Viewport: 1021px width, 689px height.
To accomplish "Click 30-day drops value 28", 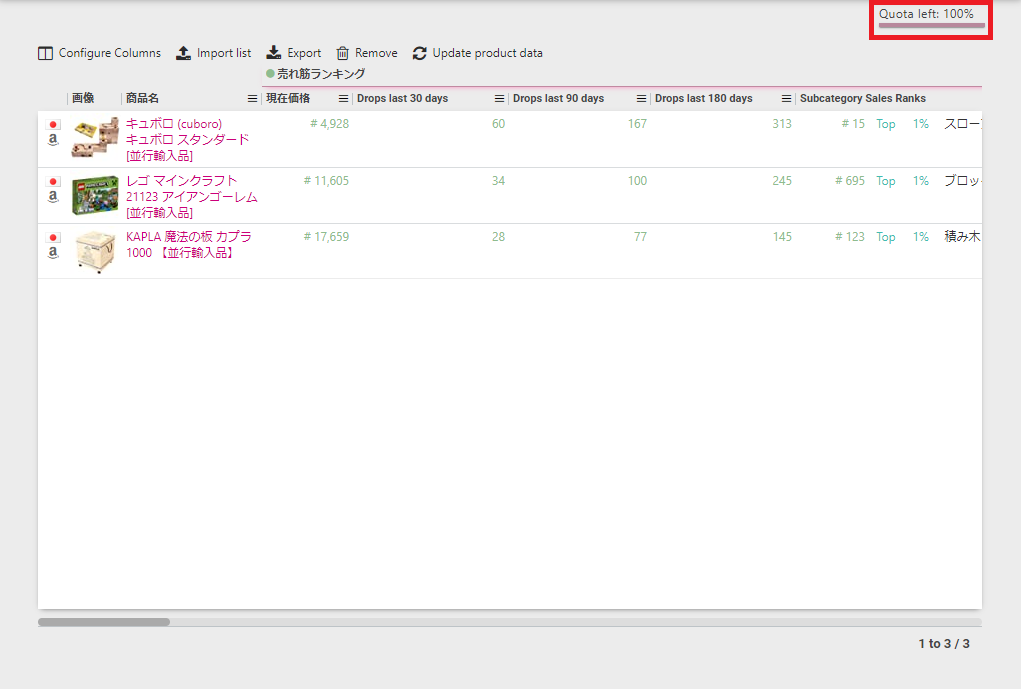I will [498, 237].
